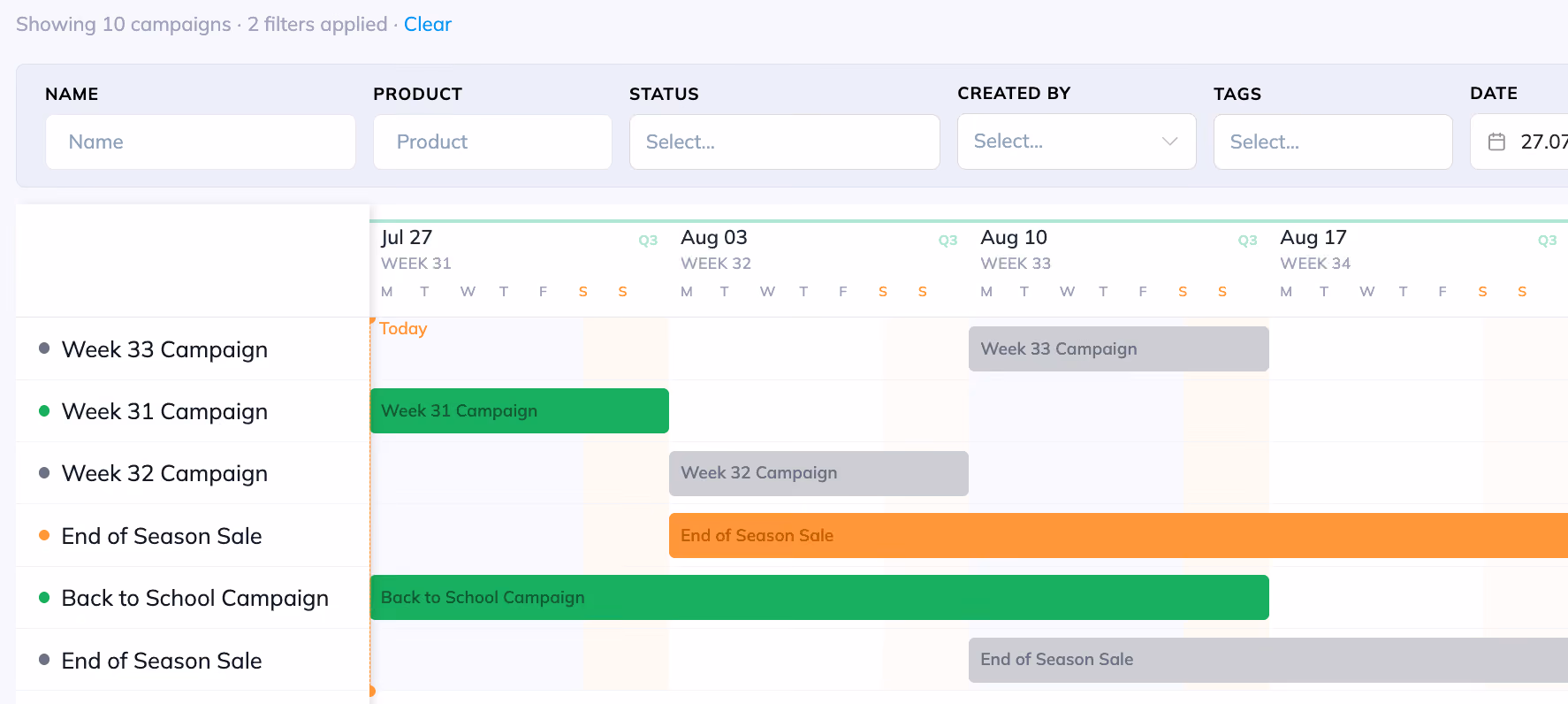The image size is (1568, 704).
Task: Click the Jul 27 week header
Action: pos(407,237)
